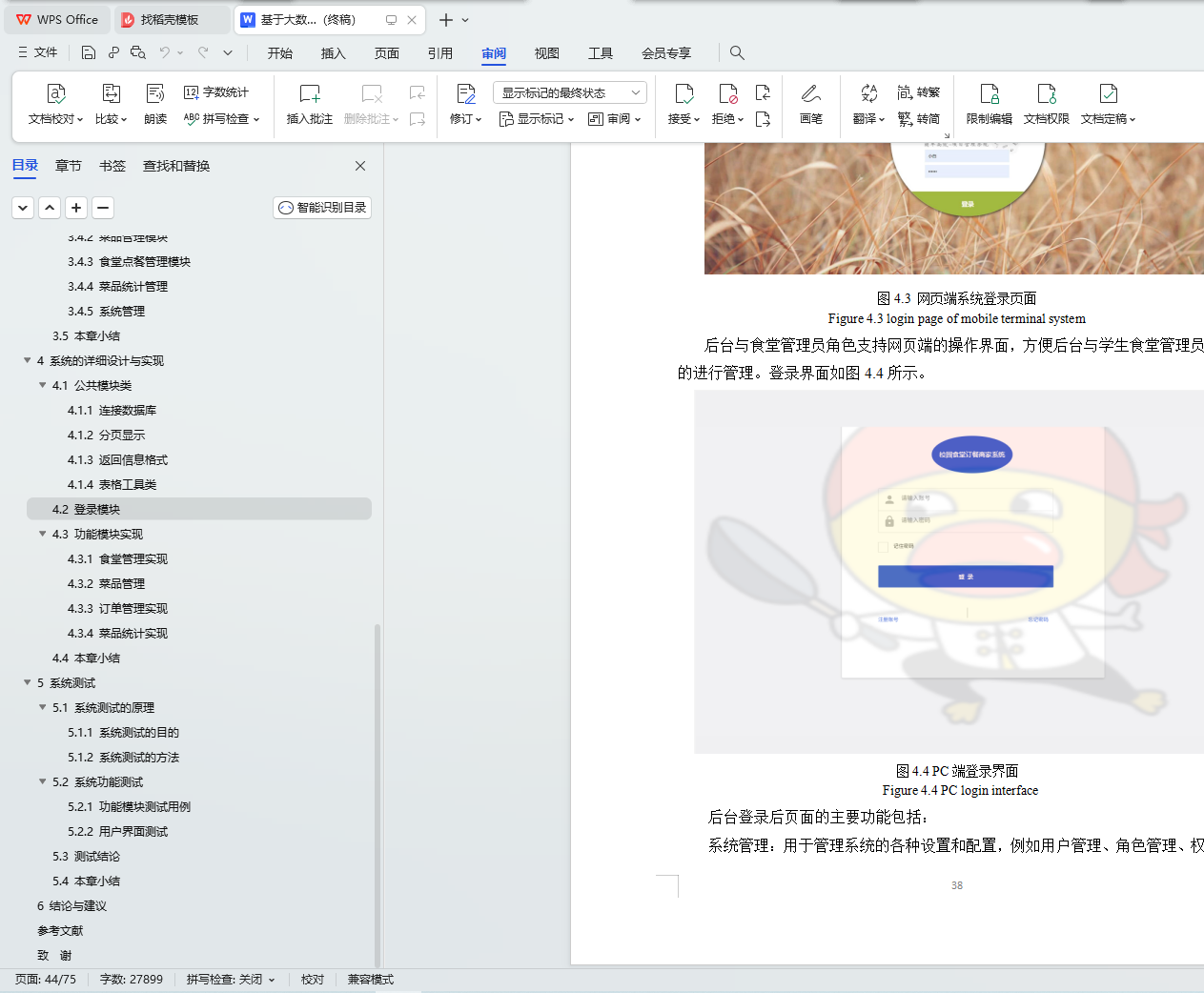
Task: Click 兼容模式 in the status bar
Action: coord(371,980)
